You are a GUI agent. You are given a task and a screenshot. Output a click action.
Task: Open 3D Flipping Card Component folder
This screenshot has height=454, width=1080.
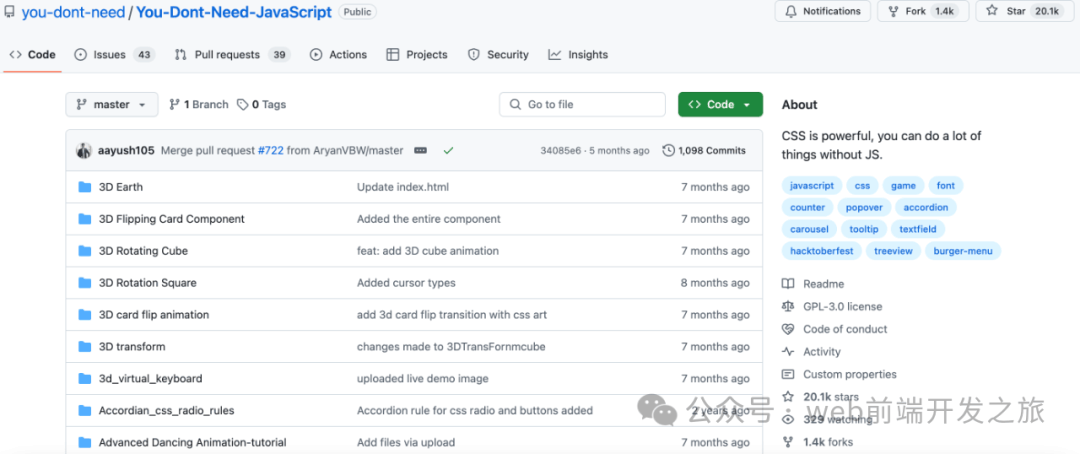pyautogui.click(x=172, y=219)
